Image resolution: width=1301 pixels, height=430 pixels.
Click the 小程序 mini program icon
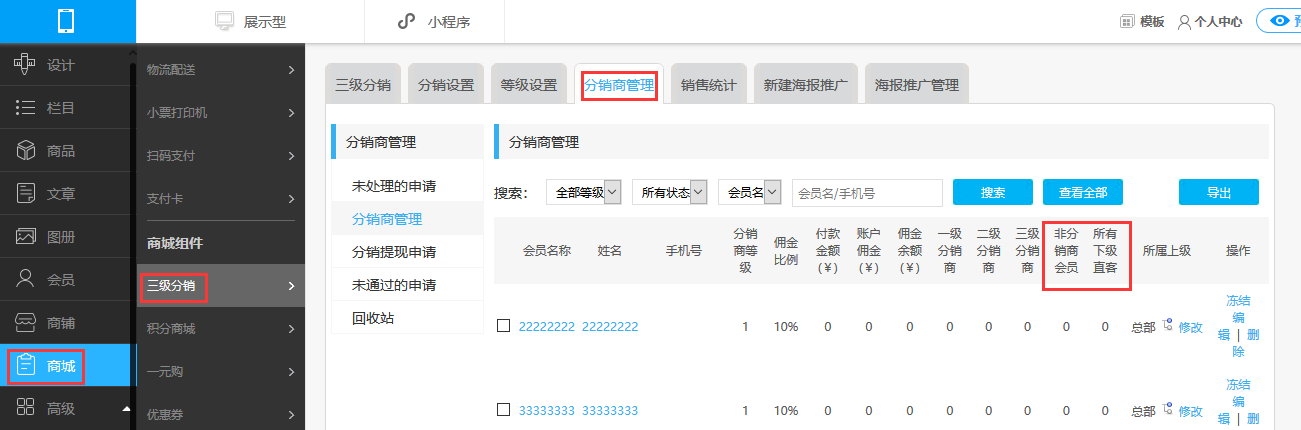pos(406,21)
